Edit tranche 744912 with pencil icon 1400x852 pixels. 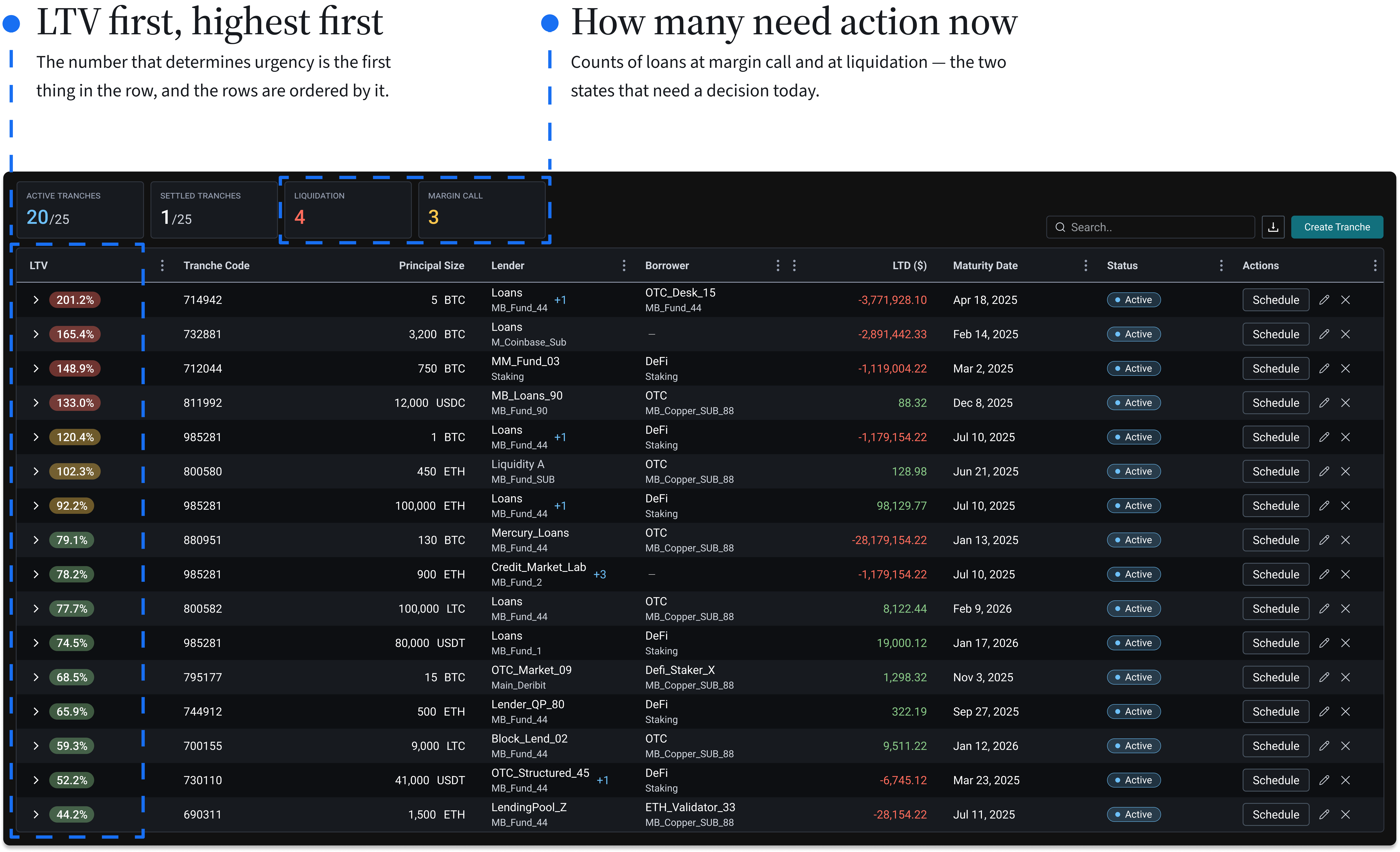point(1324,712)
